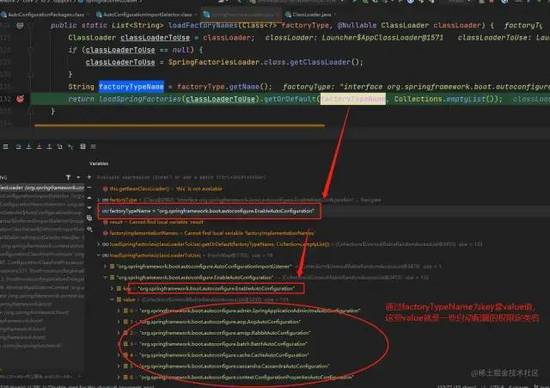Screen dimensions: 550x388
Task: Click the debugger Step Out icon
Action: (x=49, y=147)
